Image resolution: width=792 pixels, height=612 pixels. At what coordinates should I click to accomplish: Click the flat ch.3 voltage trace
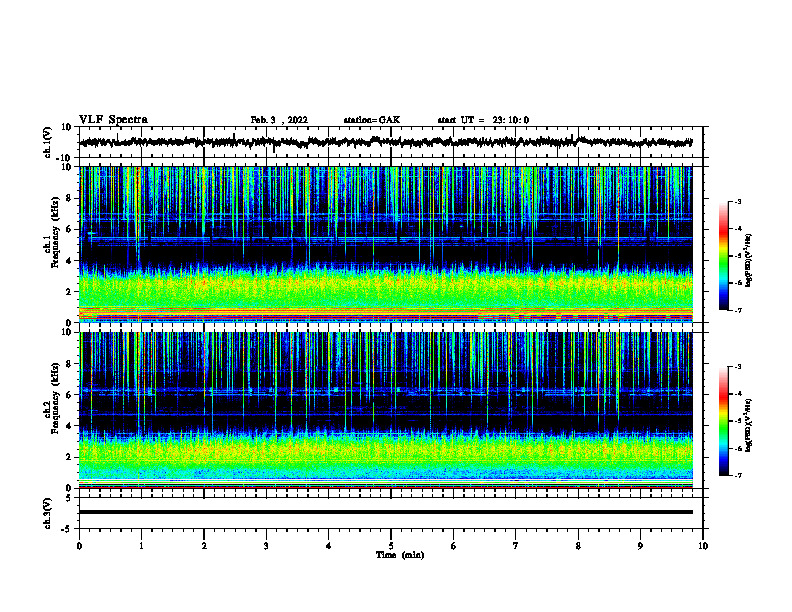[x=385, y=512]
